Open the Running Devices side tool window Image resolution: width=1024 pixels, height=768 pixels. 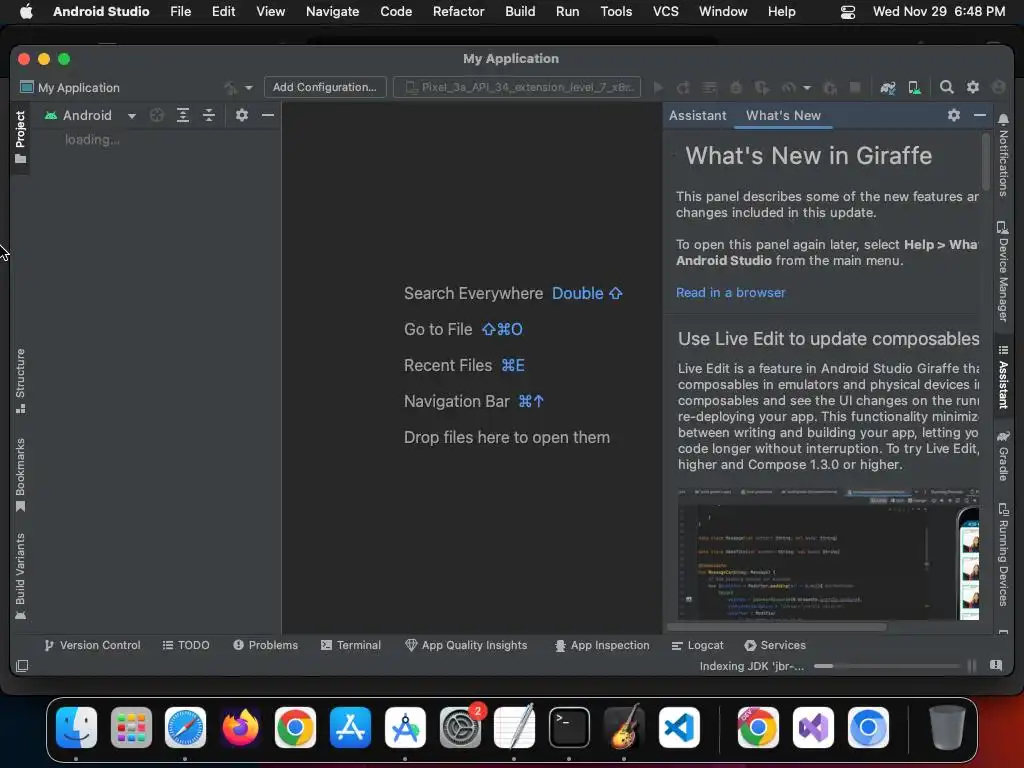(1003, 554)
